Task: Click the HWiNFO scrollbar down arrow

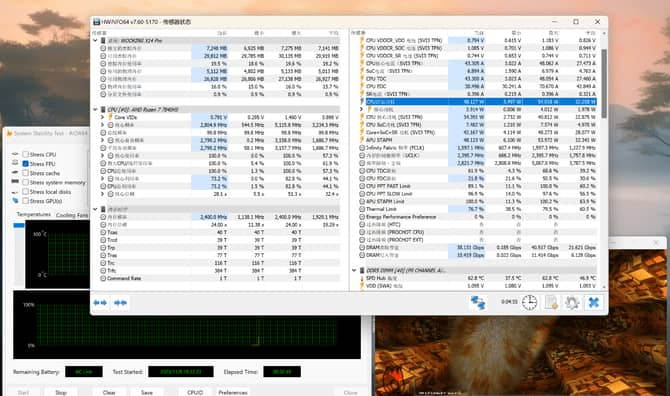Action: coord(604,287)
